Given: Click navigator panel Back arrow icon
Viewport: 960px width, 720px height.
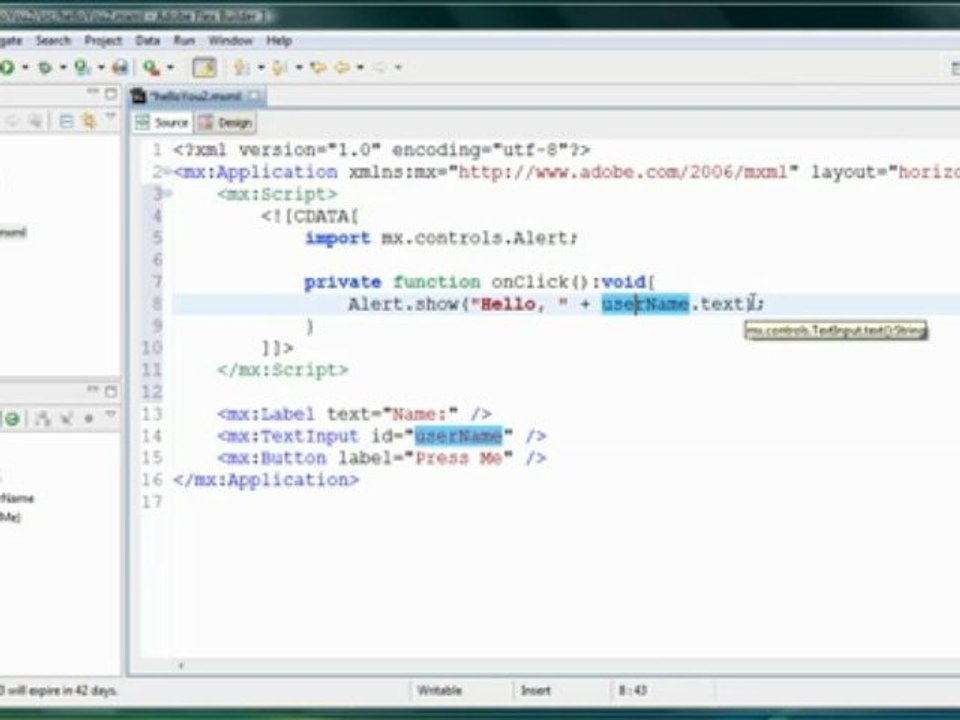Looking at the screenshot, I should coord(12,121).
